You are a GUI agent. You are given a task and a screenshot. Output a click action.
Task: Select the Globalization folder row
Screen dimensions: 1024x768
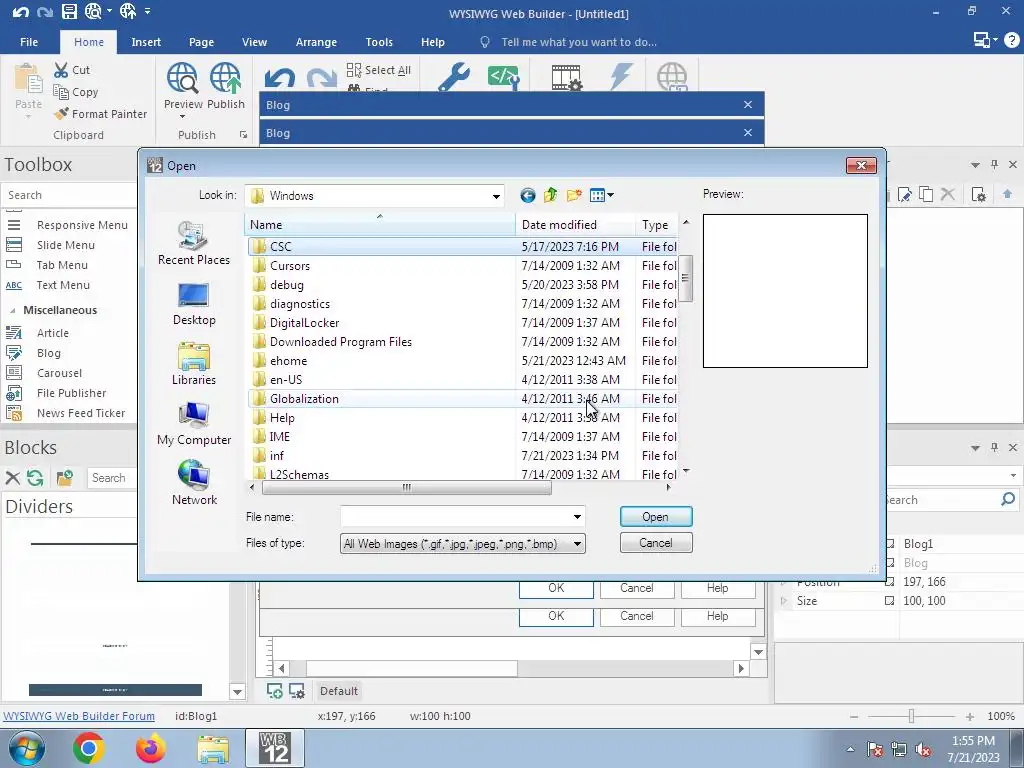[x=462, y=398]
